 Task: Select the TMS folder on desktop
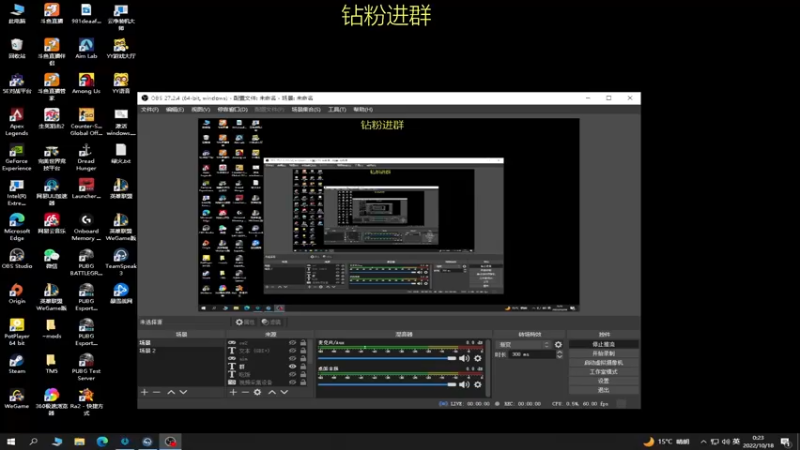pyautogui.click(x=51, y=363)
